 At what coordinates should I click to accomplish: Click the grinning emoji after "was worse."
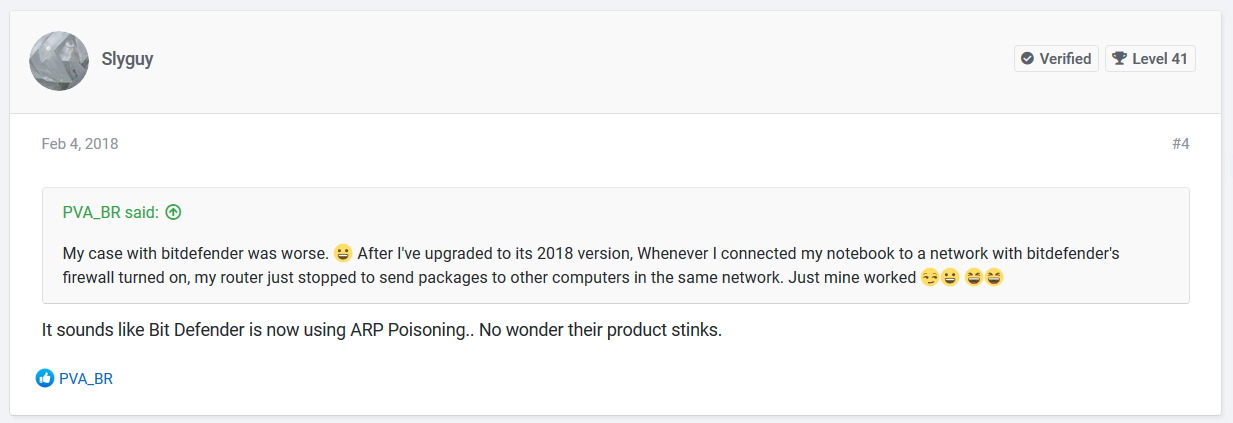pos(345,253)
